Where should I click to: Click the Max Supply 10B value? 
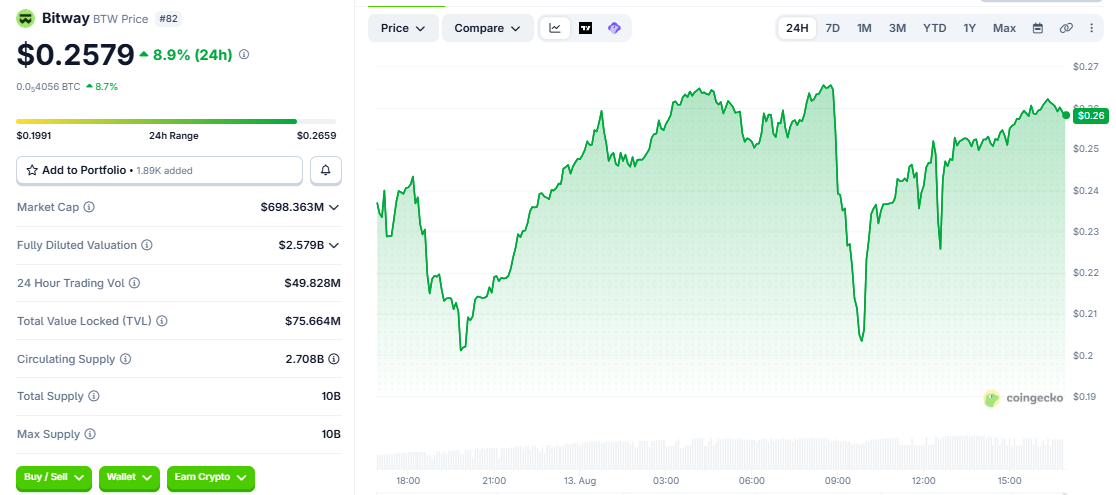point(331,434)
